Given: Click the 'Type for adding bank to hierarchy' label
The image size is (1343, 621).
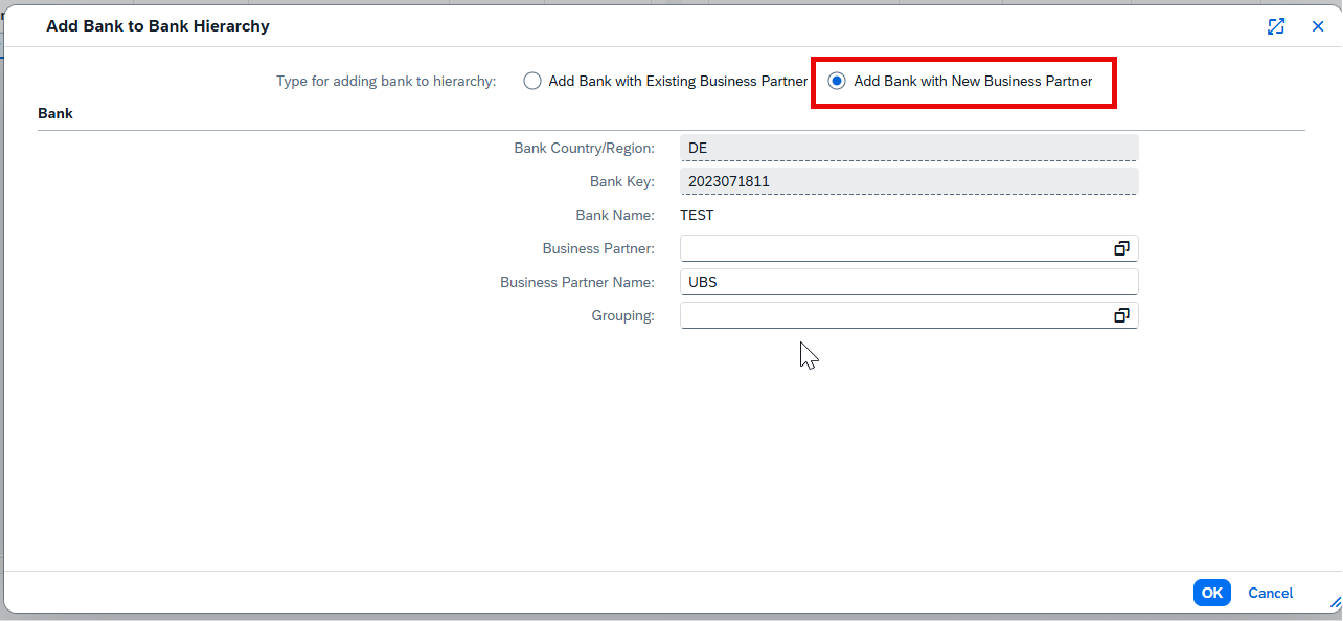Looking at the screenshot, I should [386, 81].
